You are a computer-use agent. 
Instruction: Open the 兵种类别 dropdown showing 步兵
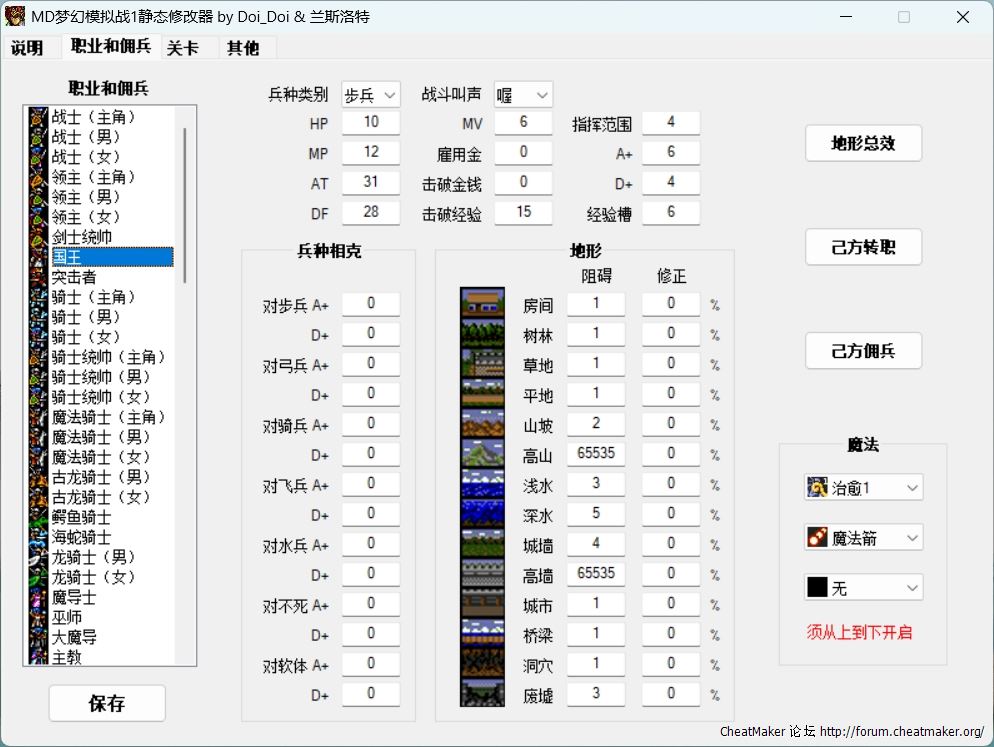pos(370,95)
